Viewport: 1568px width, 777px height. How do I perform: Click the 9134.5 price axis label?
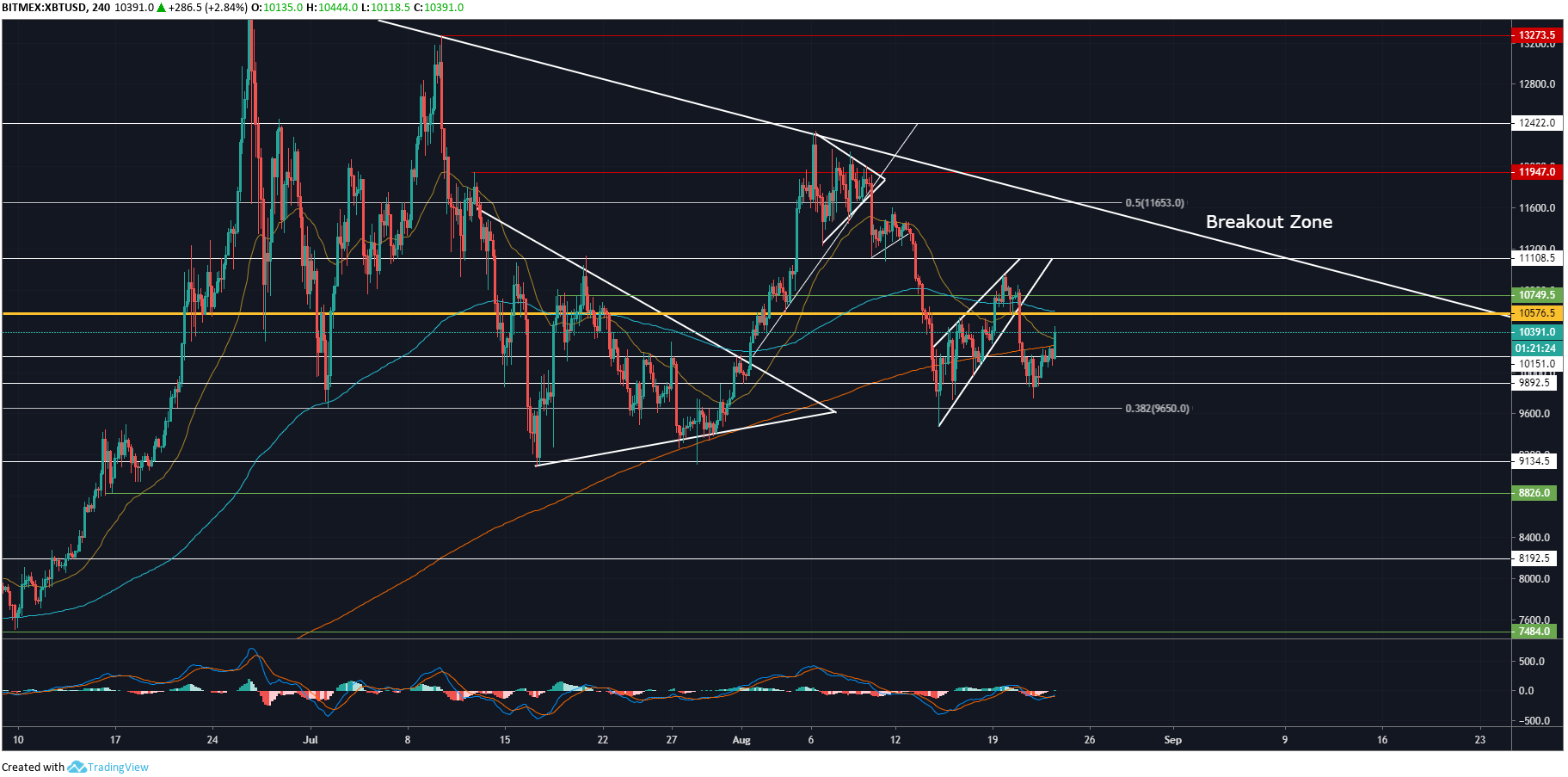pyautogui.click(x=1534, y=461)
